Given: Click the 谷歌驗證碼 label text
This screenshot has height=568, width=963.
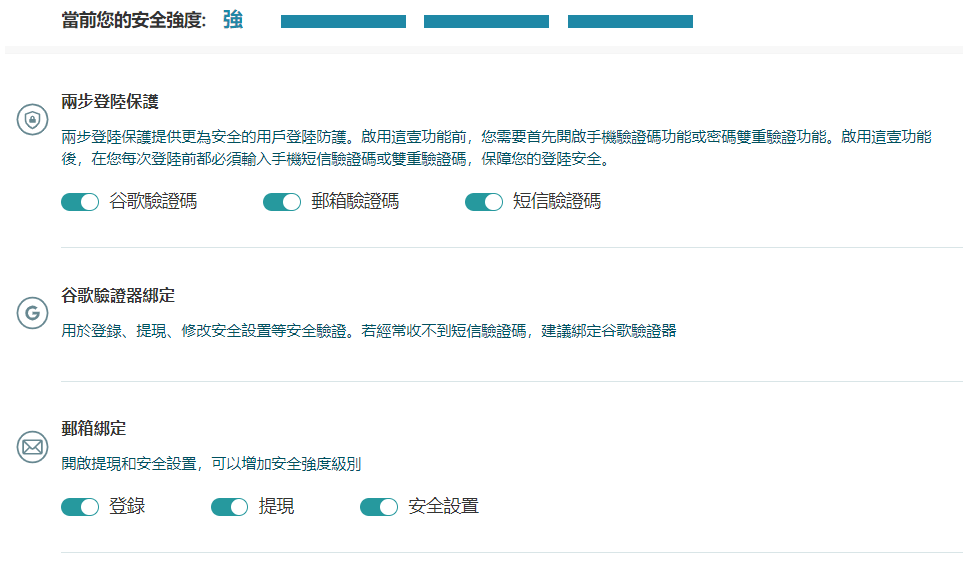Looking at the screenshot, I should point(153,201).
